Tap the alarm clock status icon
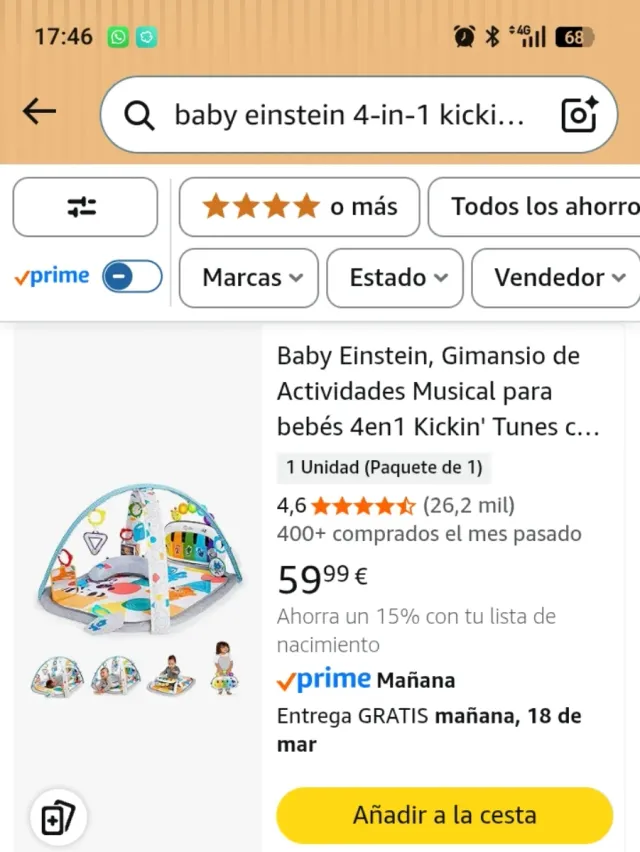 coord(464,37)
